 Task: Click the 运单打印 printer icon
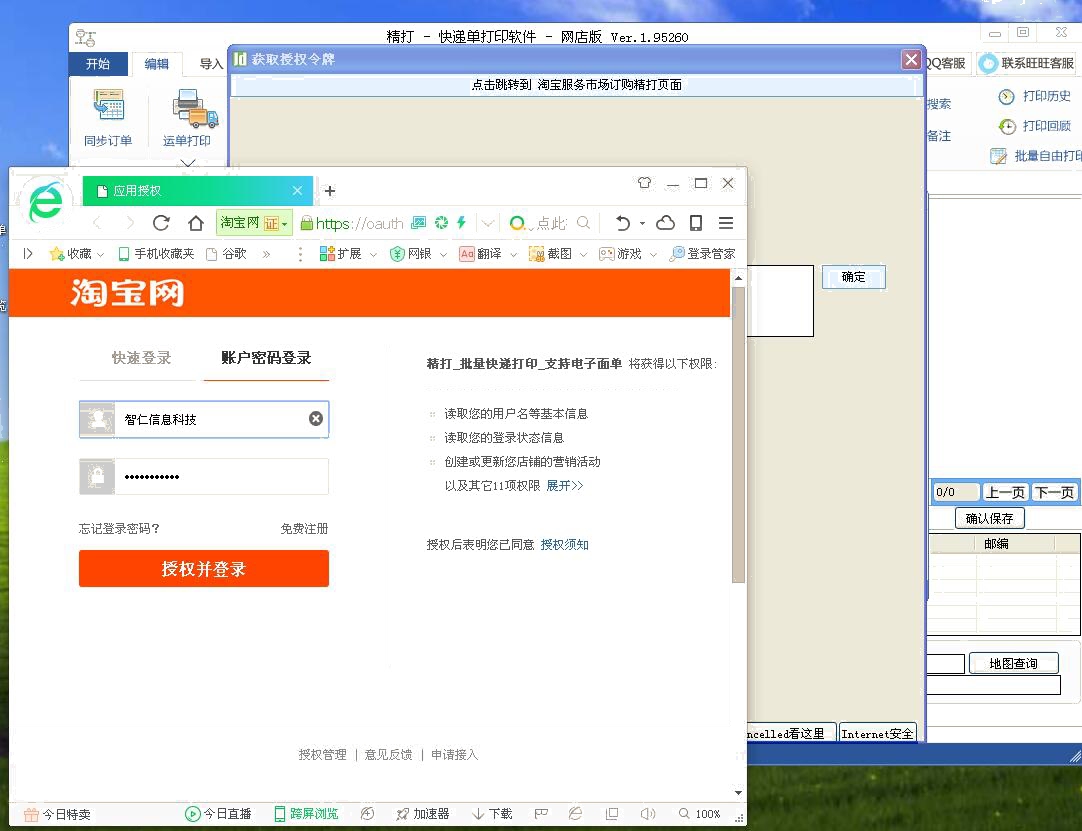188,109
